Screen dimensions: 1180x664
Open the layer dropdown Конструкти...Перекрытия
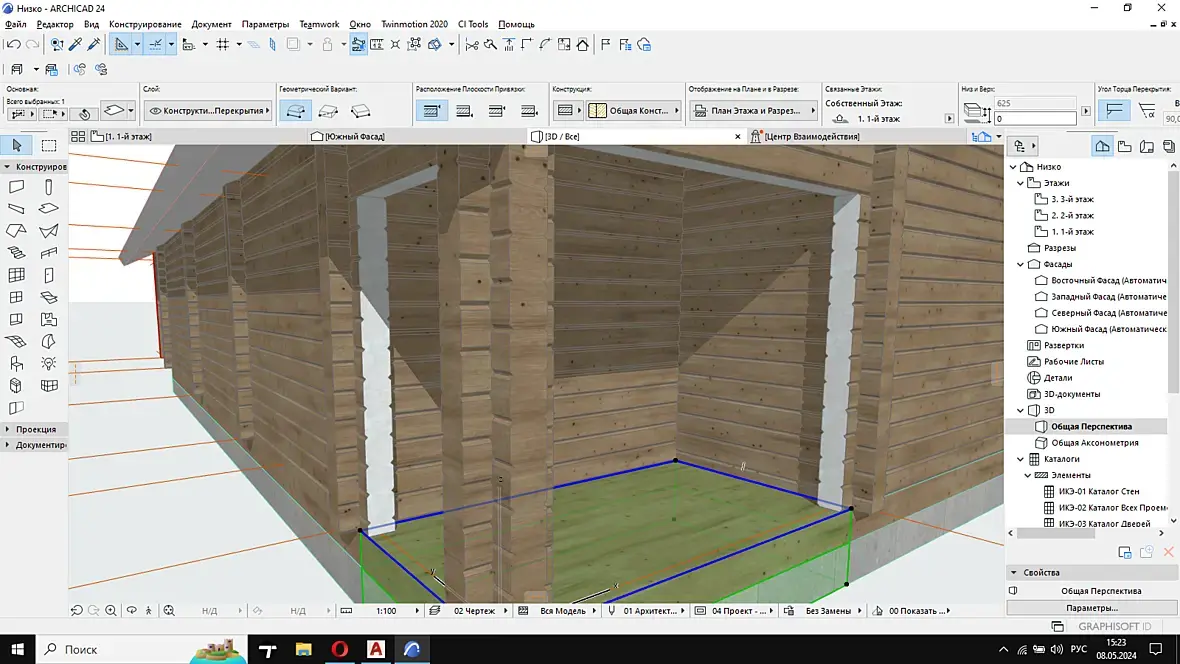click(207, 110)
